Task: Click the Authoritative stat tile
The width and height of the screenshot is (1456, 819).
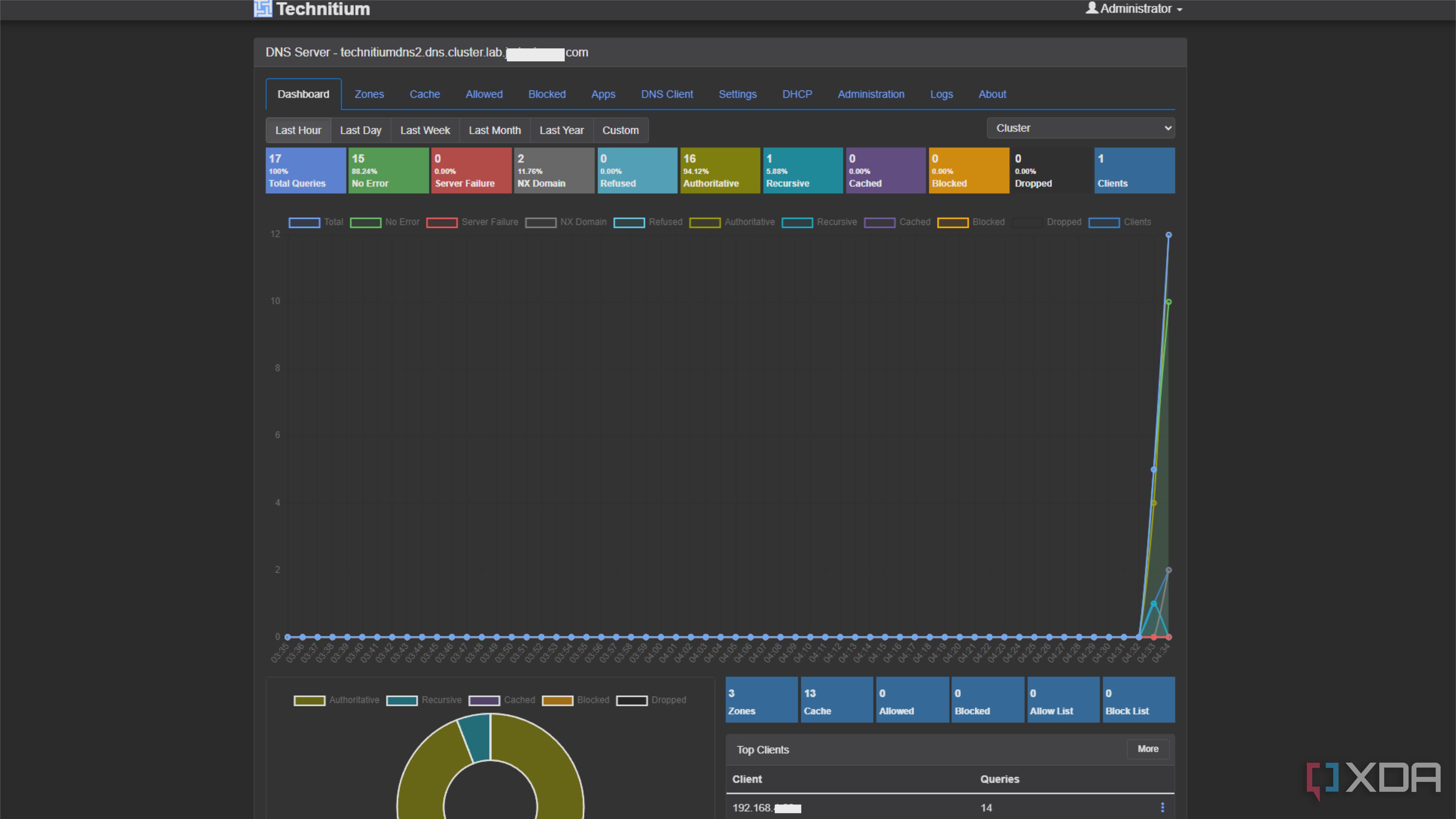Action: [720, 171]
